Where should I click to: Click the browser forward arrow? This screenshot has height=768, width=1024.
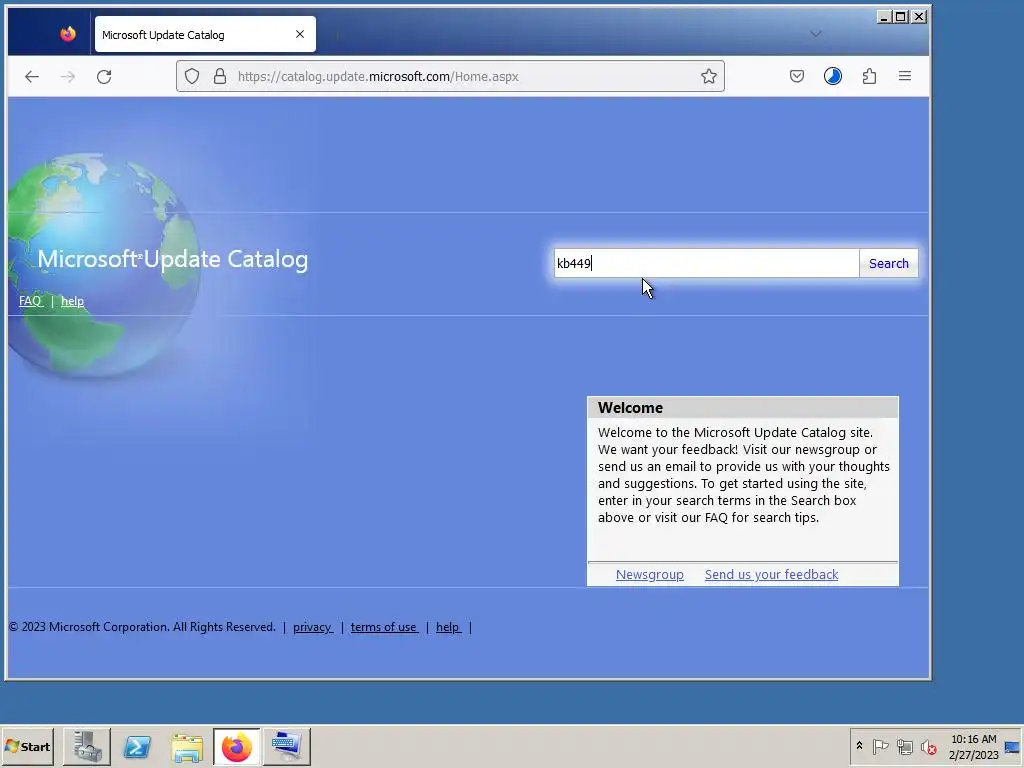pyautogui.click(x=67, y=76)
